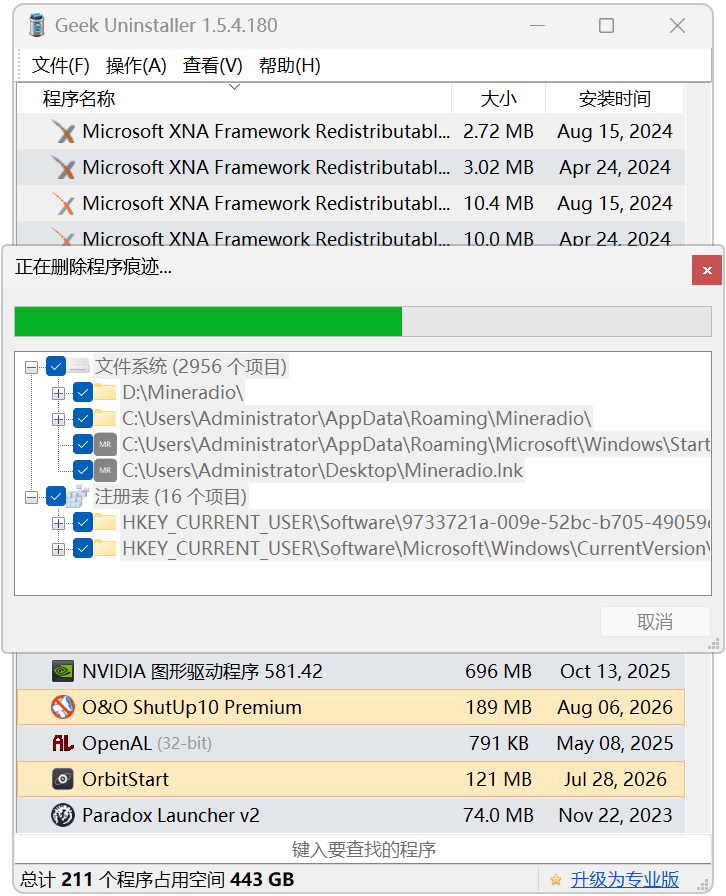
Task: Click the folder icon of HKEY_CURRENT_USER\Software\9733721a key
Action: click(105, 522)
